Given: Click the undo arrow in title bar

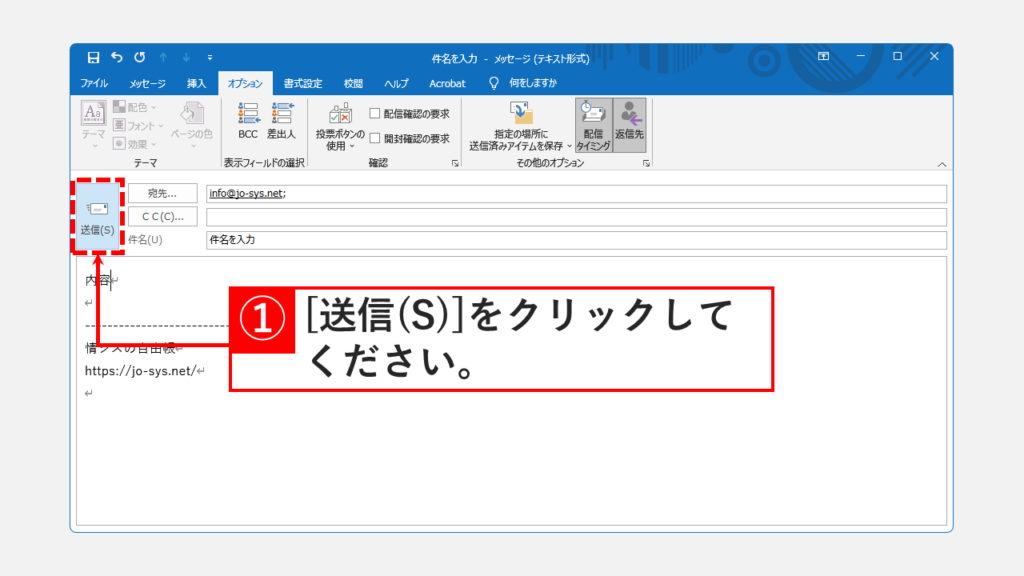Looking at the screenshot, I should click(x=116, y=57).
